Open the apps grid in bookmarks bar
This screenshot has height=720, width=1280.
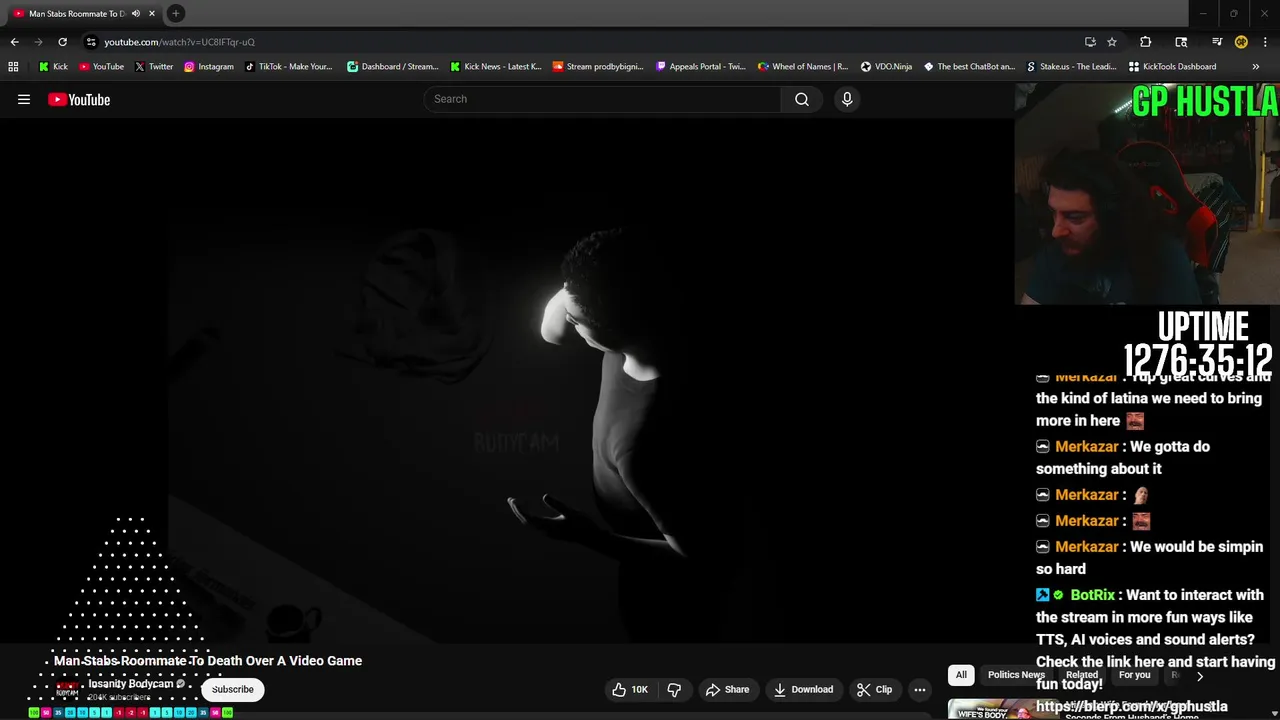point(13,67)
